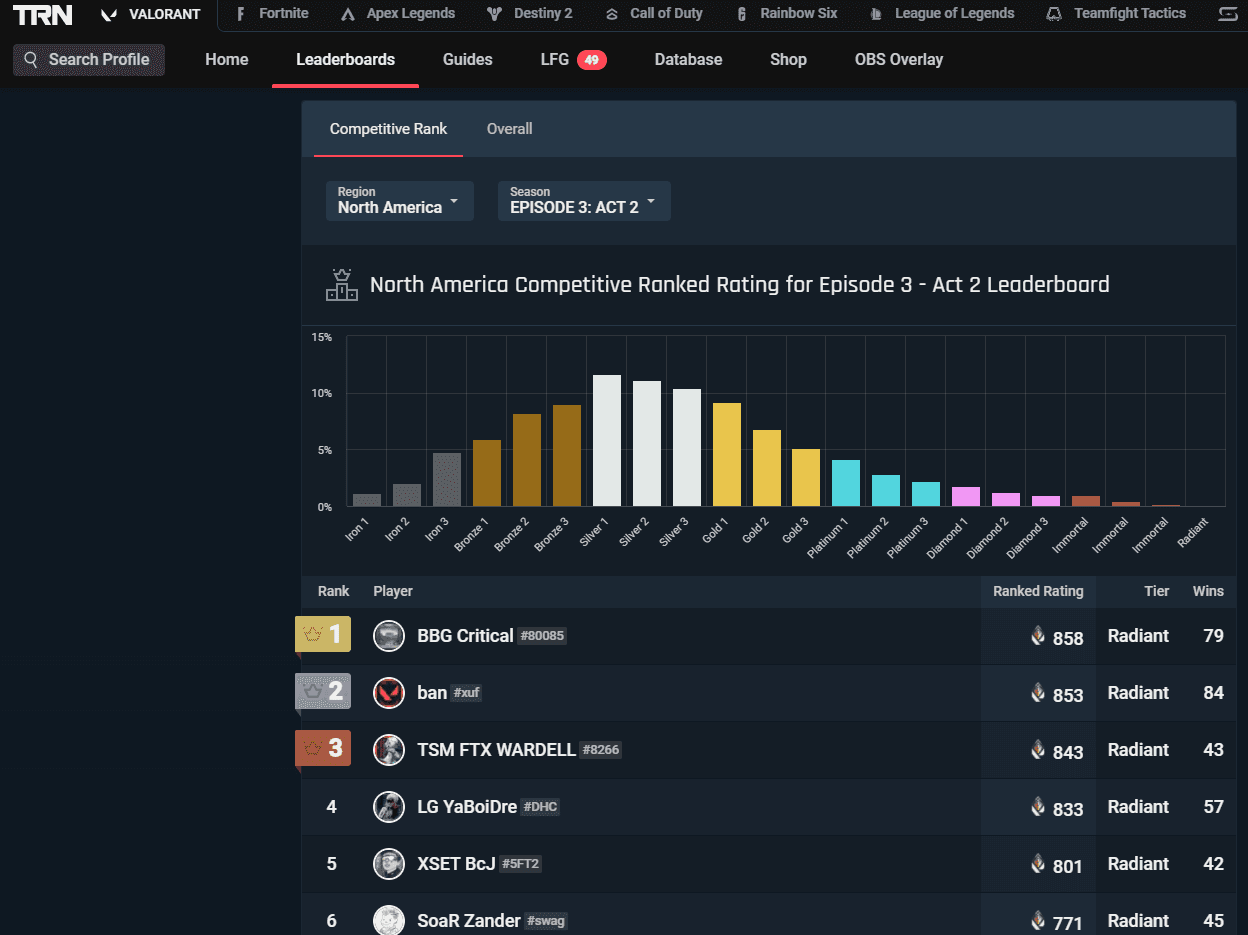Click the Apex Legends icon
The width and height of the screenshot is (1248, 935).
click(348, 14)
